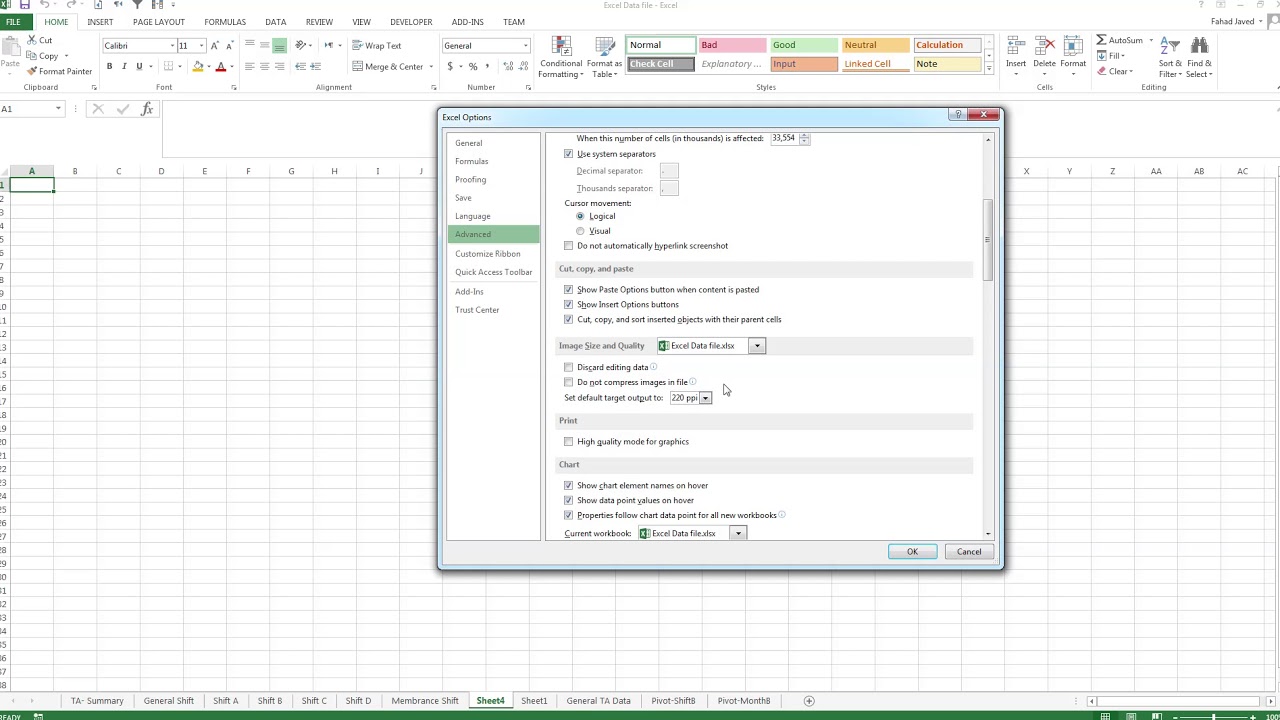Increase font size with the large A icon
The height and width of the screenshot is (720, 1280).
pos(215,46)
